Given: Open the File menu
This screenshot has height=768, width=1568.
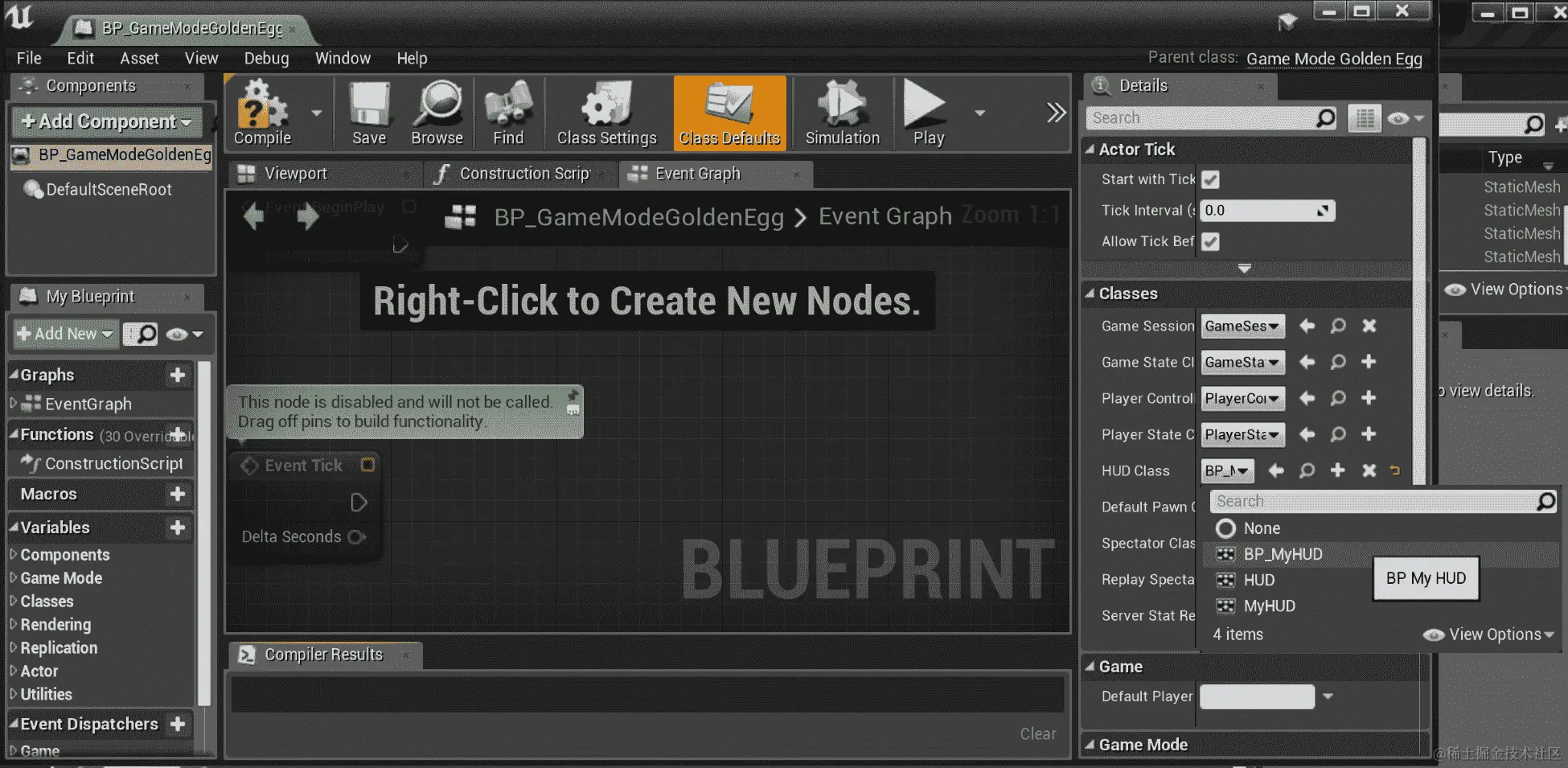Looking at the screenshot, I should (x=29, y=58).
